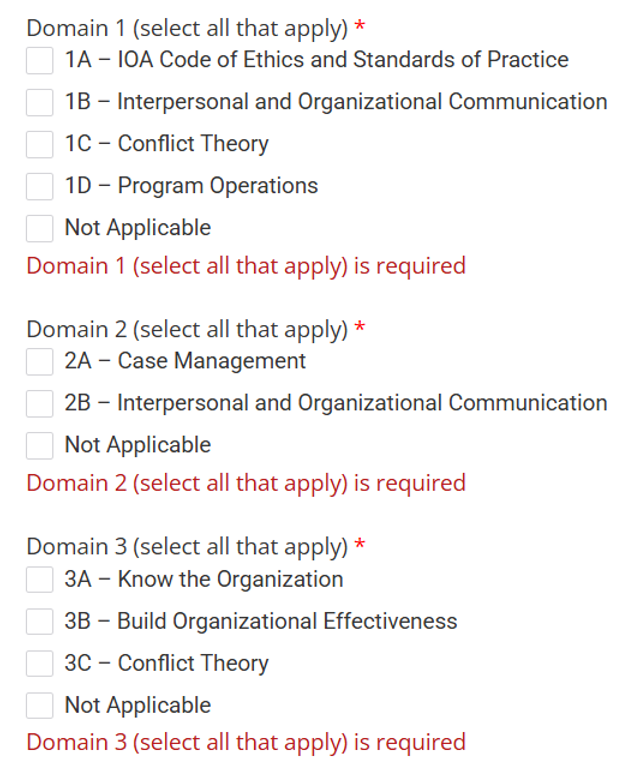Enable the 1D Program Operations checkbox

click(39, 186)
